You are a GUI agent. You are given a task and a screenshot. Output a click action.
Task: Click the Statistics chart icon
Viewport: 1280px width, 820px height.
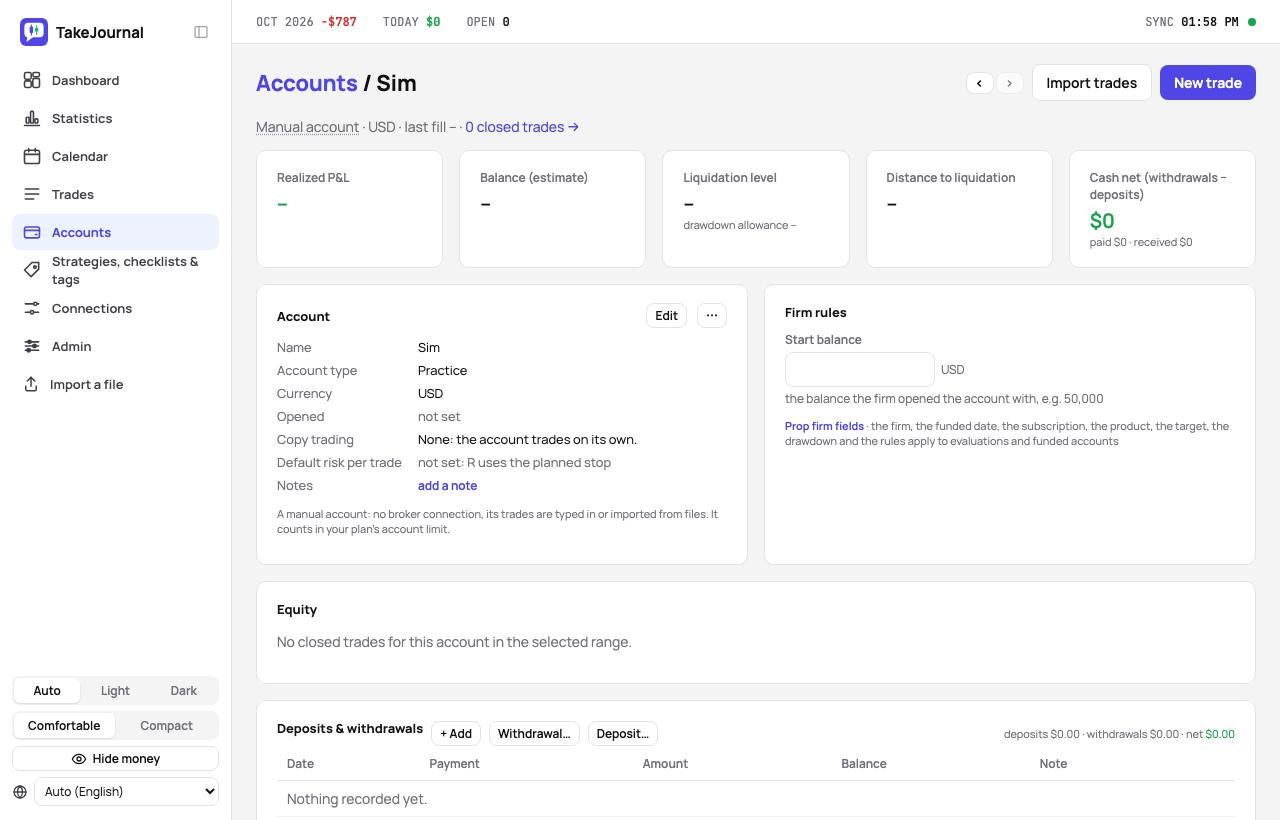click(32, 118)
